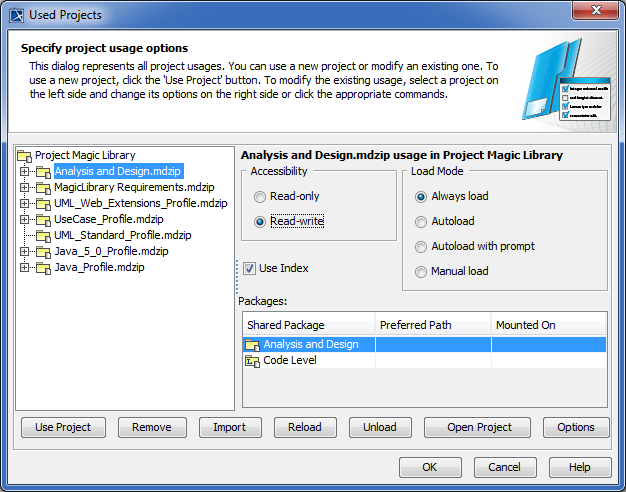Click the Code Level package icon
This screenshot has width=626, height=492.
(x=252, y=361)
